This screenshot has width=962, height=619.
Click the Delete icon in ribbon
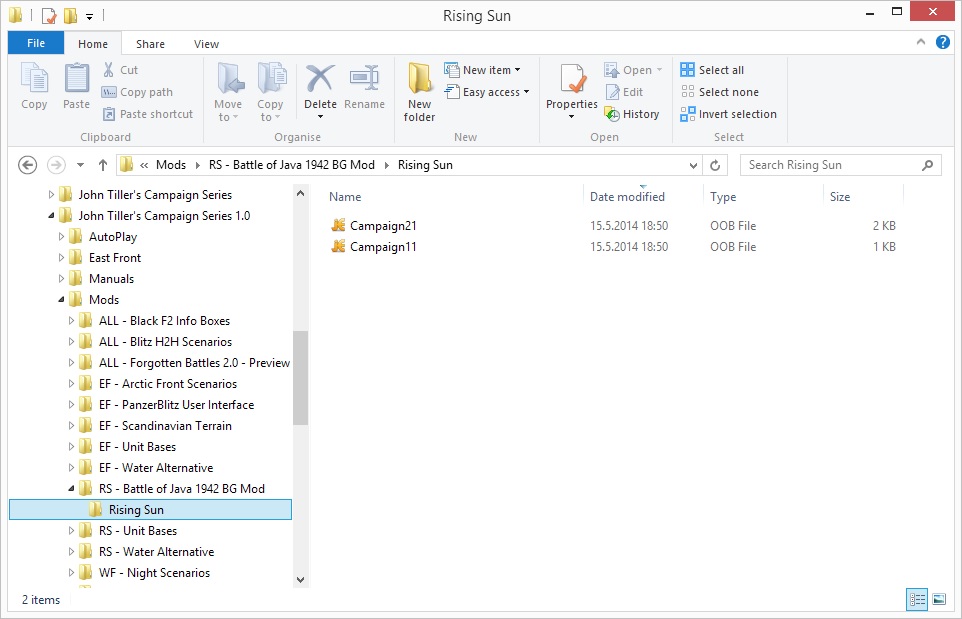[x=320, y=79]
